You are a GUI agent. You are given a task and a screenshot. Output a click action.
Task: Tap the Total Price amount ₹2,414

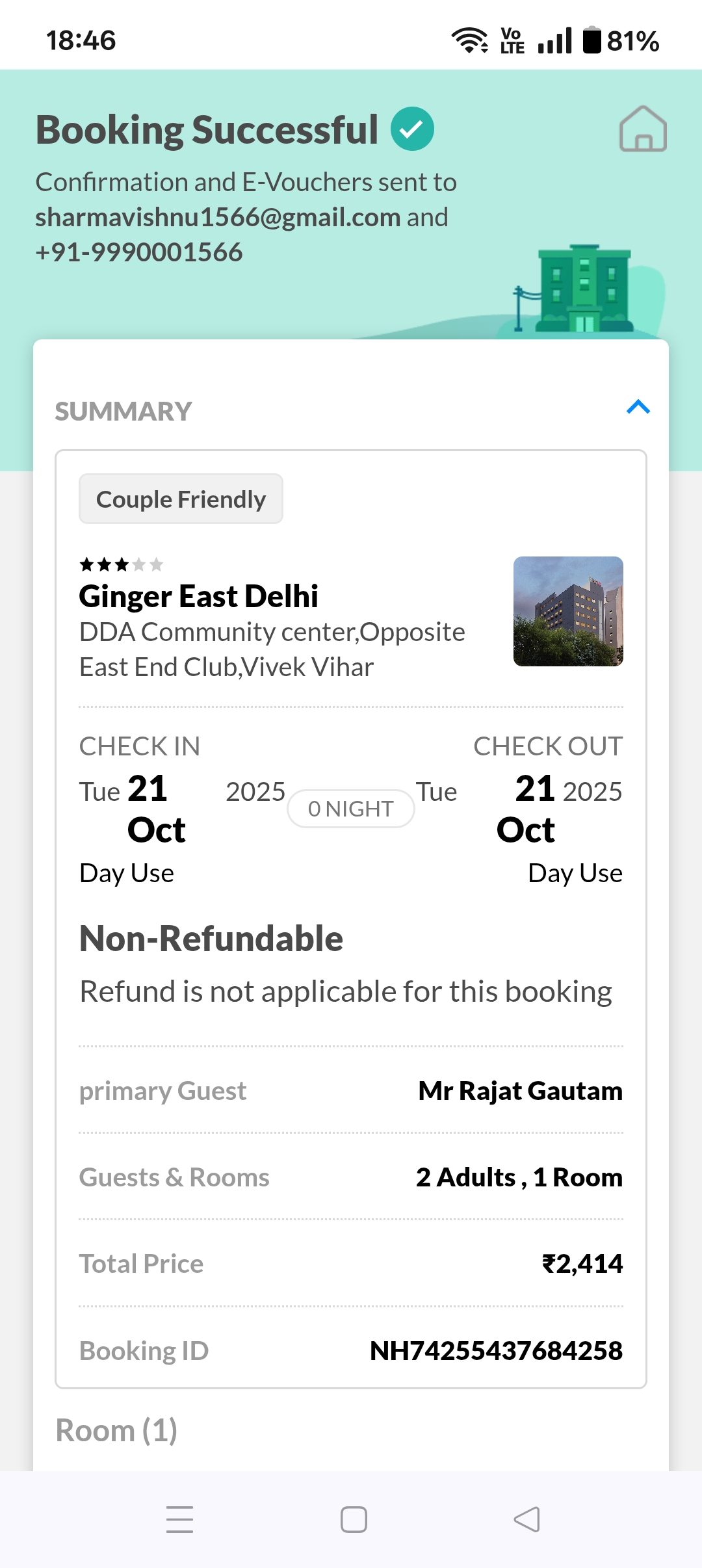[582, 1264]
